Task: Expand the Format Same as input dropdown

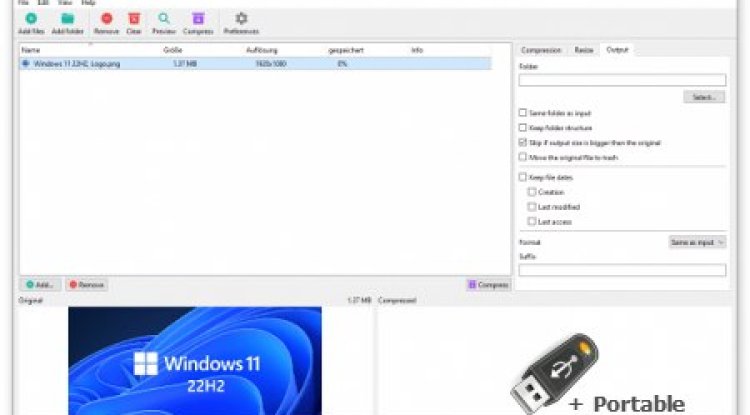Action: [697, 242]
